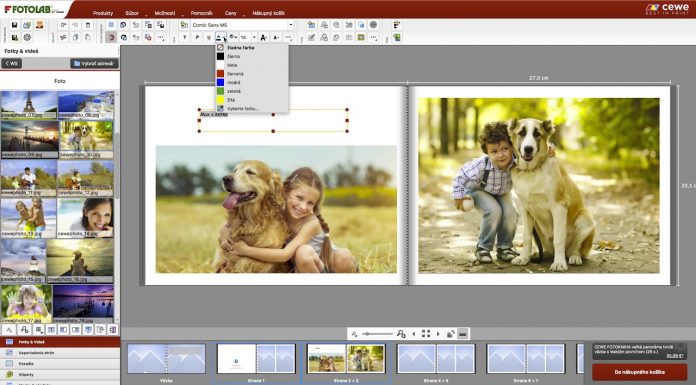Switch to Usporiadania strán panel
The width and height of the screenshot is (696, 385).
click(x=60, y=353)
